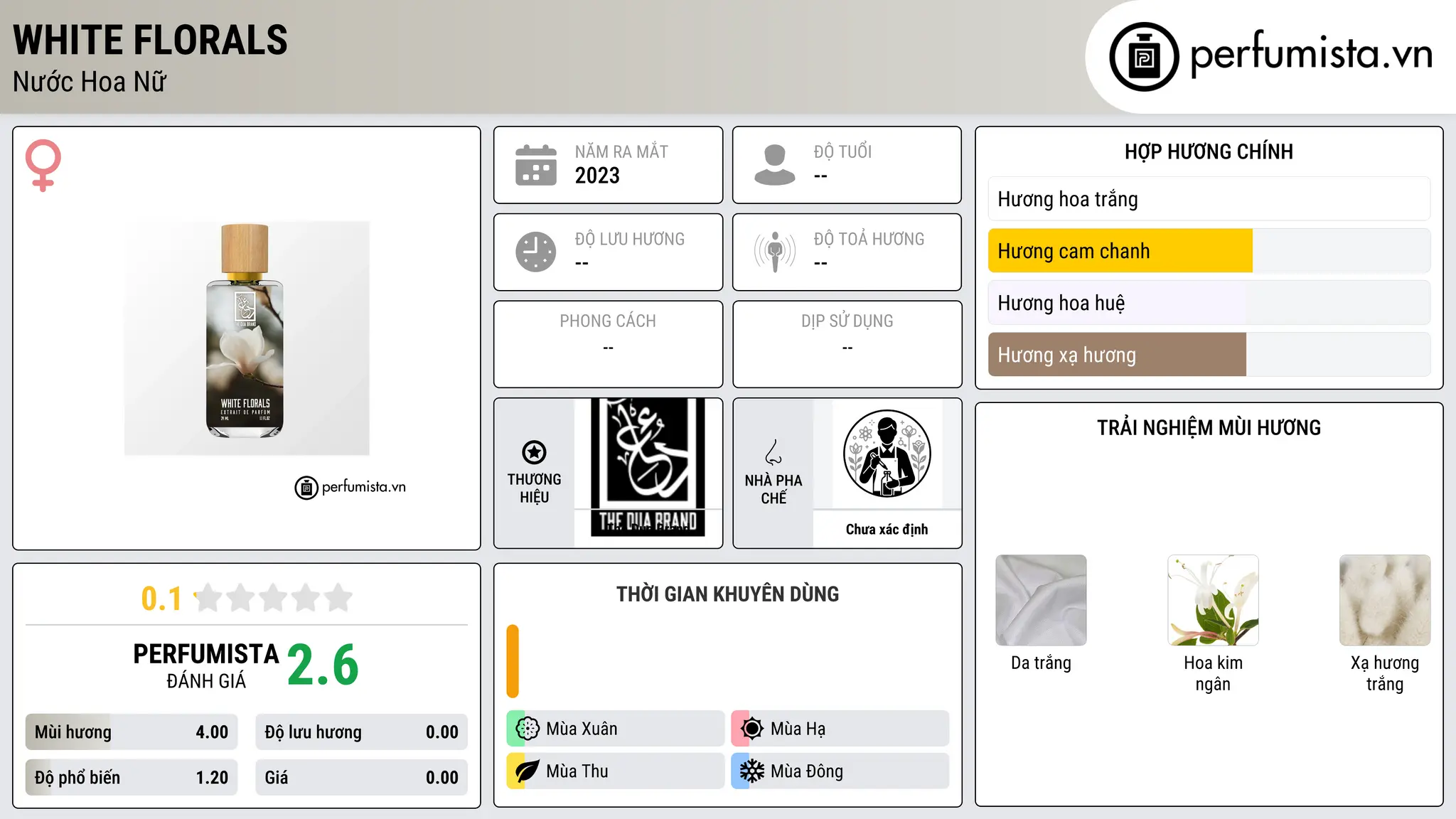The image size is (1456, 819).
Task: Click the release year value 2023
Action: click(597, 176)
